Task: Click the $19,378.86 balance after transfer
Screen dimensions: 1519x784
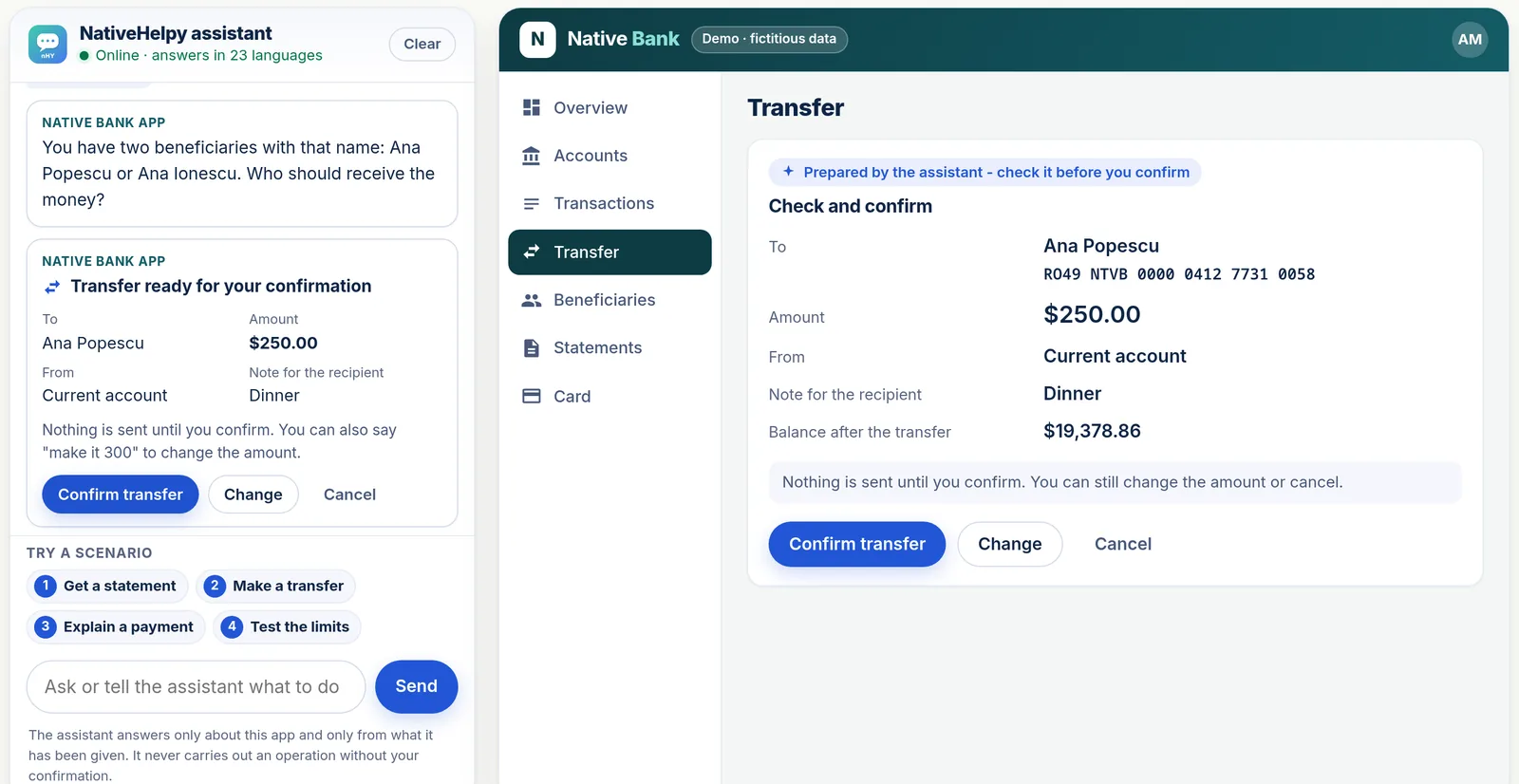Action: (1092, 431)
